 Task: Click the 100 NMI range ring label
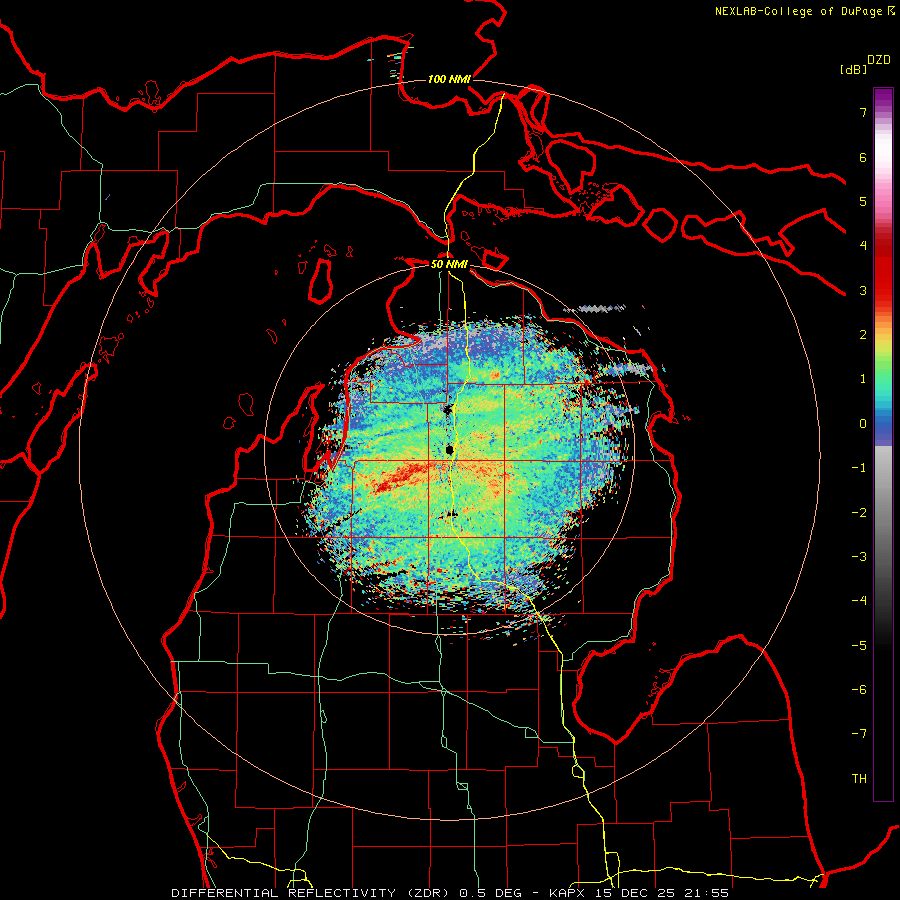pos(449,79)
